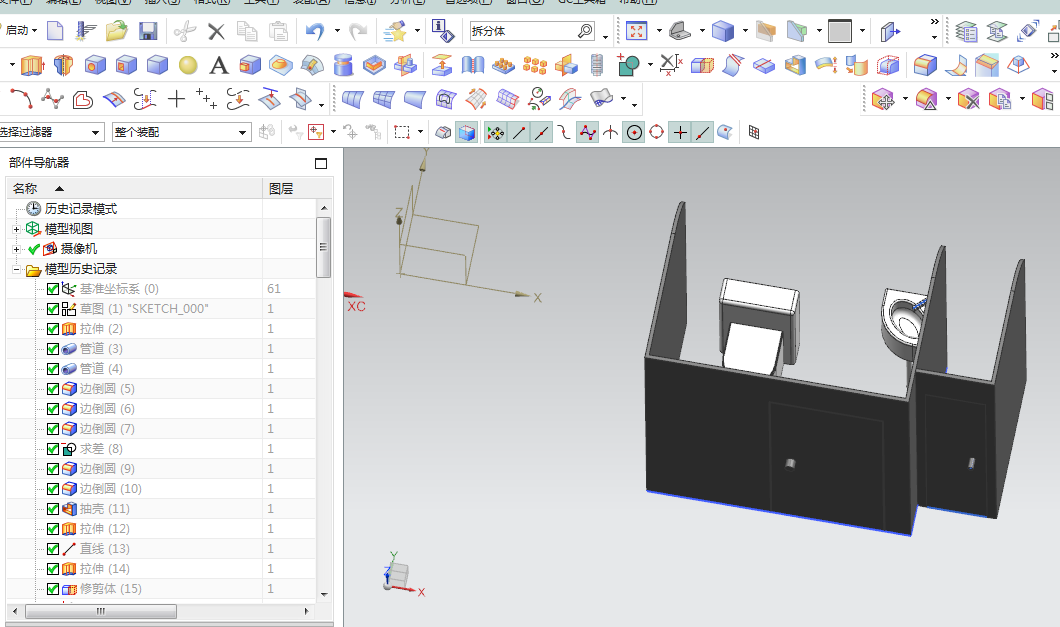The image size is (1060, 627).
Task: Click the Delete (X) icon in the top toolbar
Action: point(216,31)
